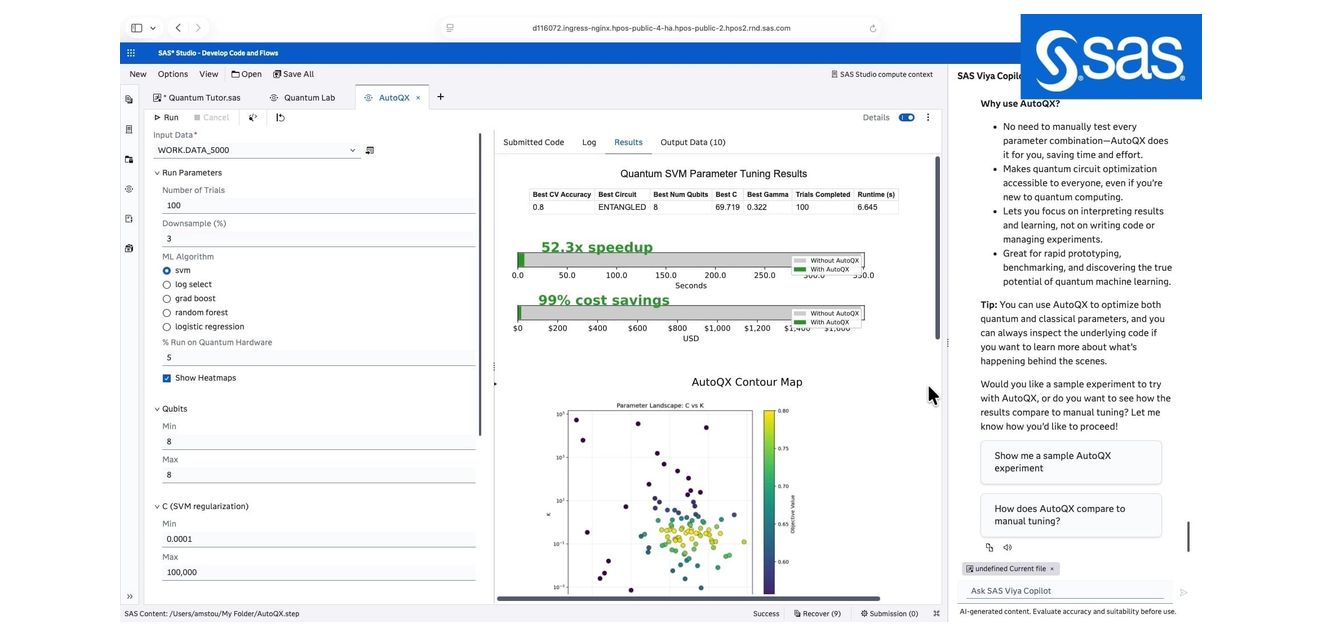
Task: Click Show me a sample AutoQX experiment
Action: pos(1071,462)
